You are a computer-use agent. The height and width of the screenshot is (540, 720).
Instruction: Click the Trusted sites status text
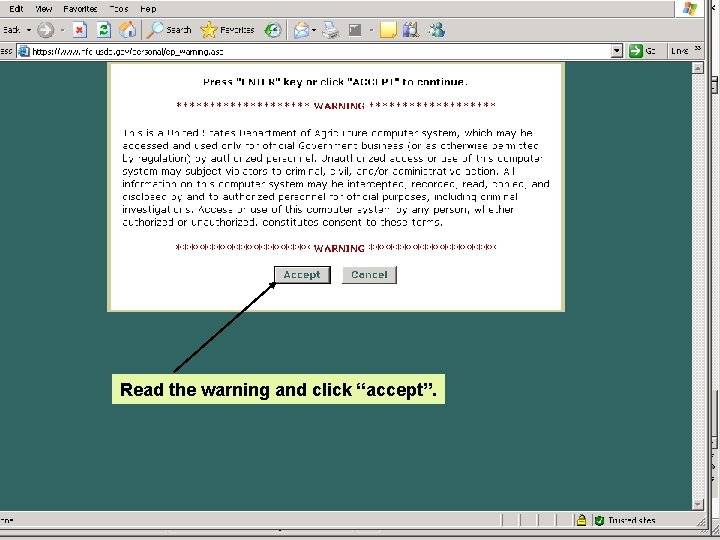[632, 520]
